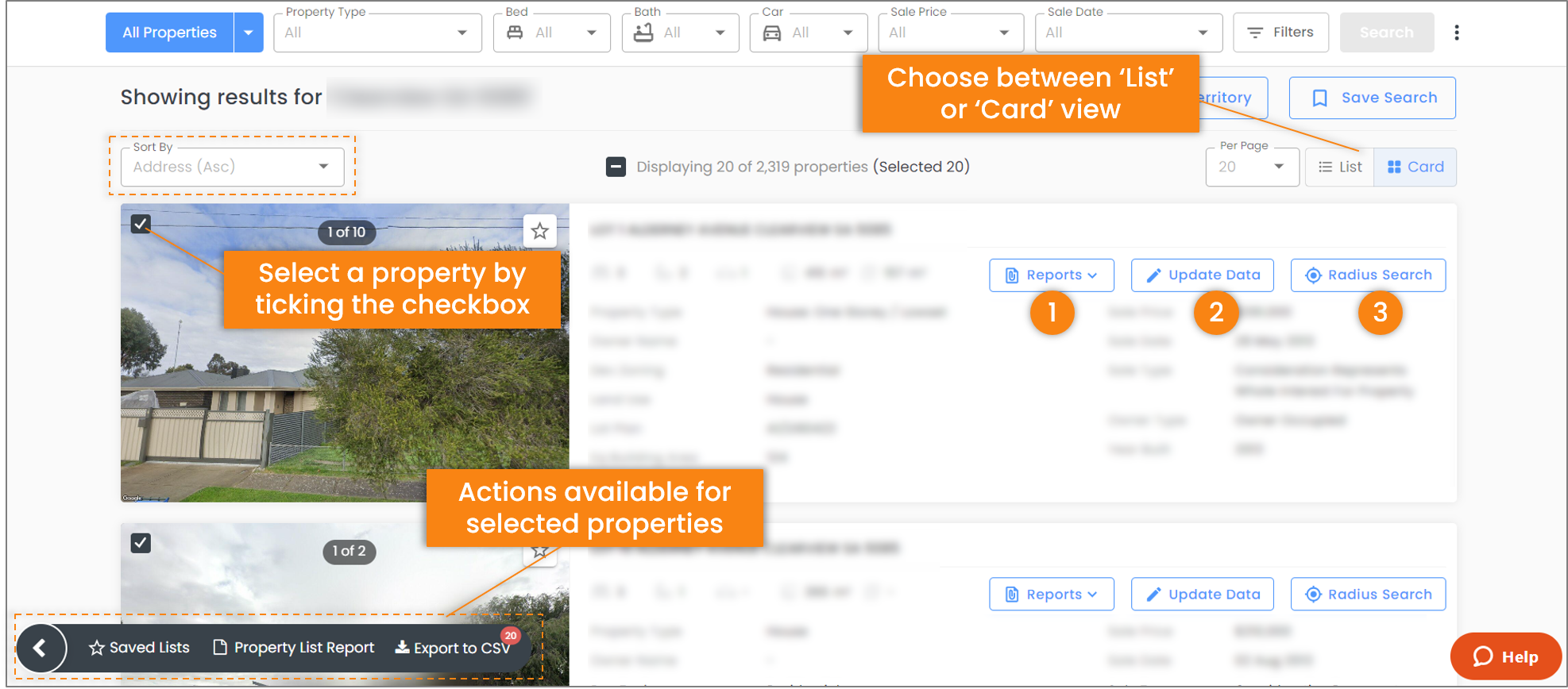Image resolution: width=1568 pixels, height=689 pixels.
Task: Open the three-dot more options menu
Action: [x=1457, y=33]
